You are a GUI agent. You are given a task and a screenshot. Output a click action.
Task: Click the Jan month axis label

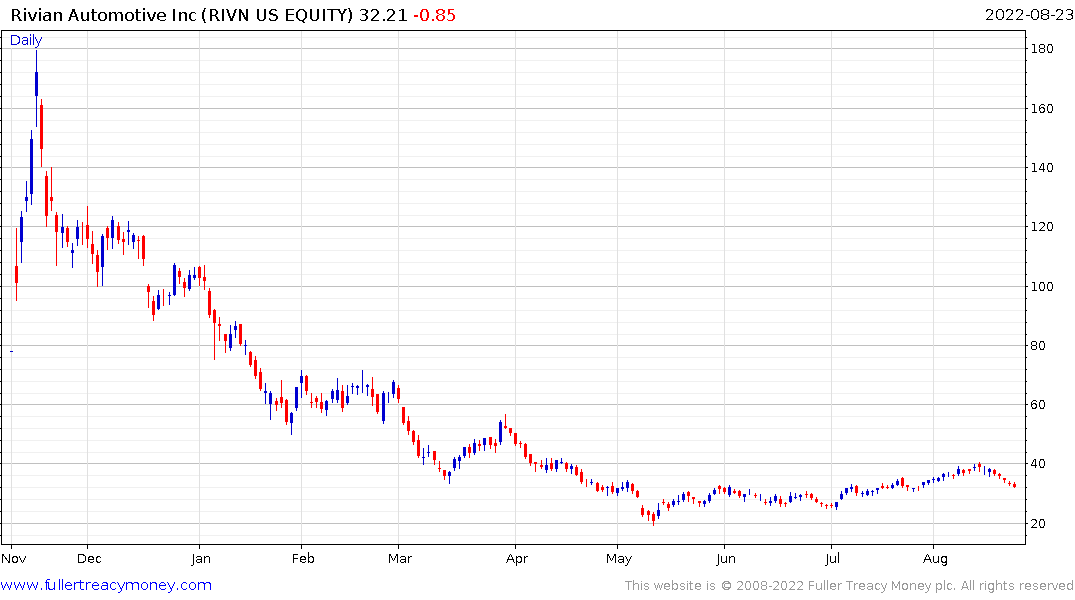[200, 558]
